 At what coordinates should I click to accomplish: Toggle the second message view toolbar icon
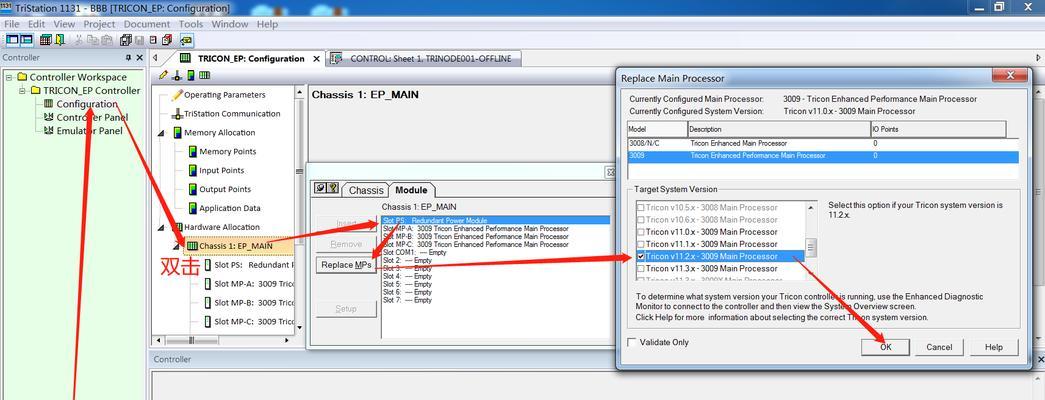pos(27,40)
